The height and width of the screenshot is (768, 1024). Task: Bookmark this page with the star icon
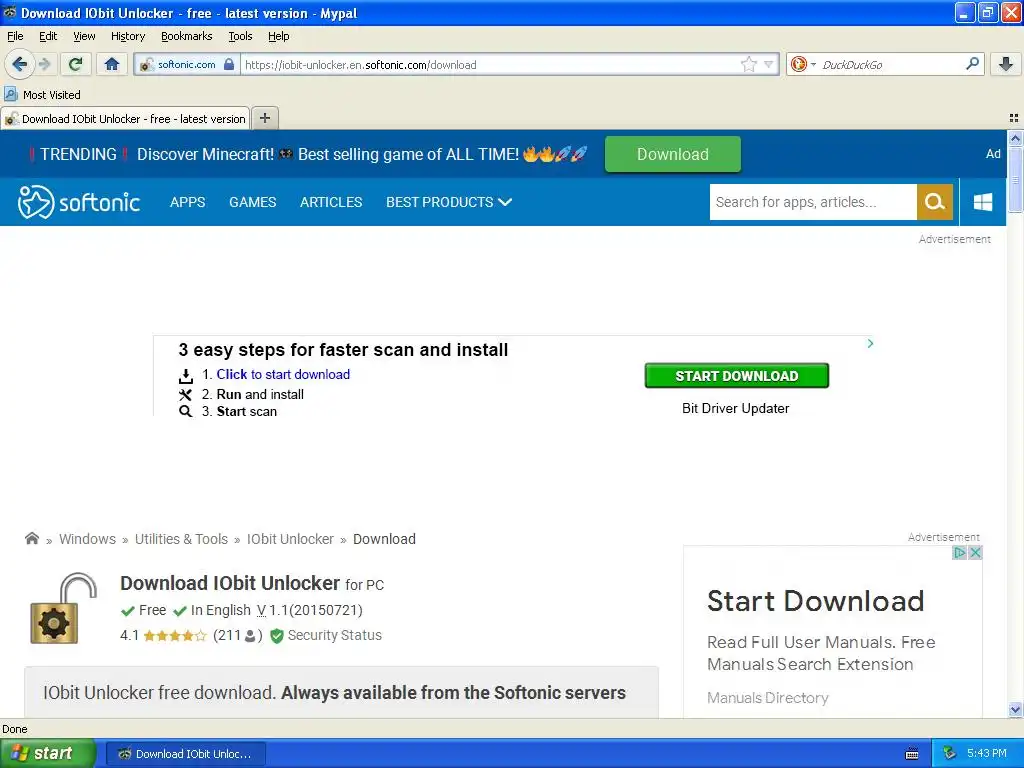tap(748, 64)
